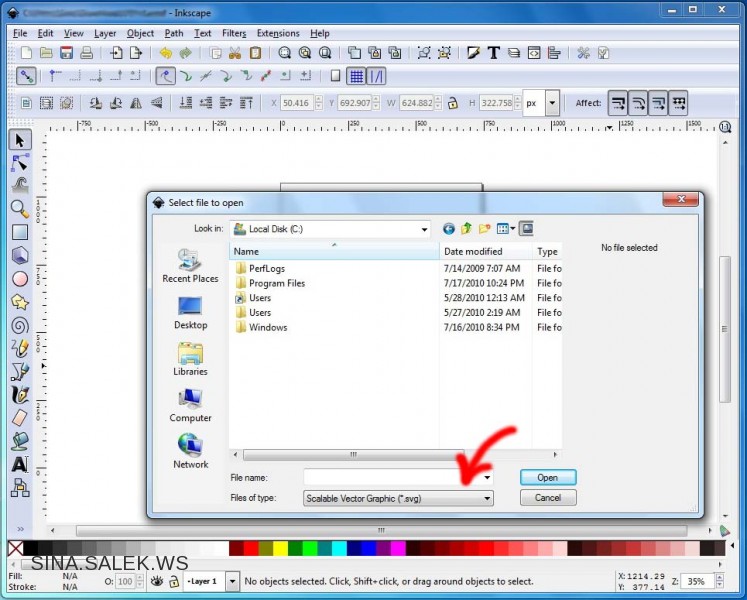Screen dimensions: 747x600
Task: Select the Eraser tool
Action: 20,418
